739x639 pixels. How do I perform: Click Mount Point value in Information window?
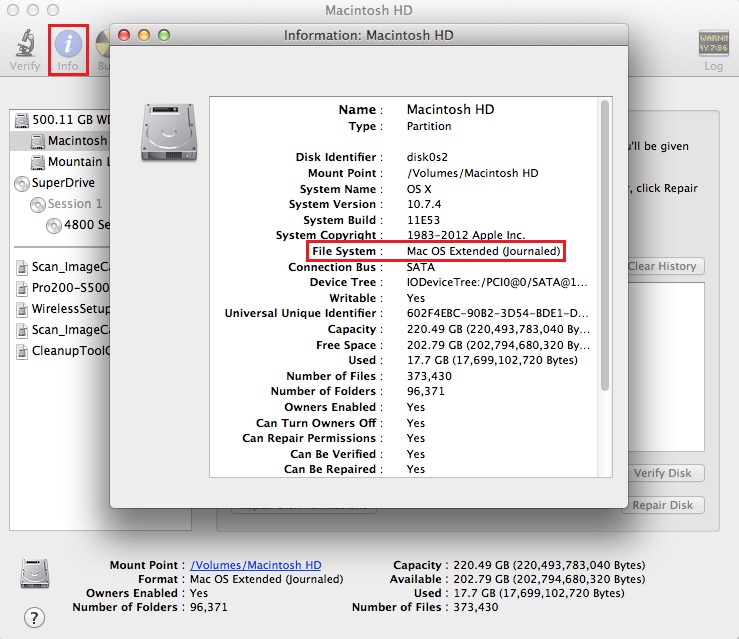click(472, 173)
